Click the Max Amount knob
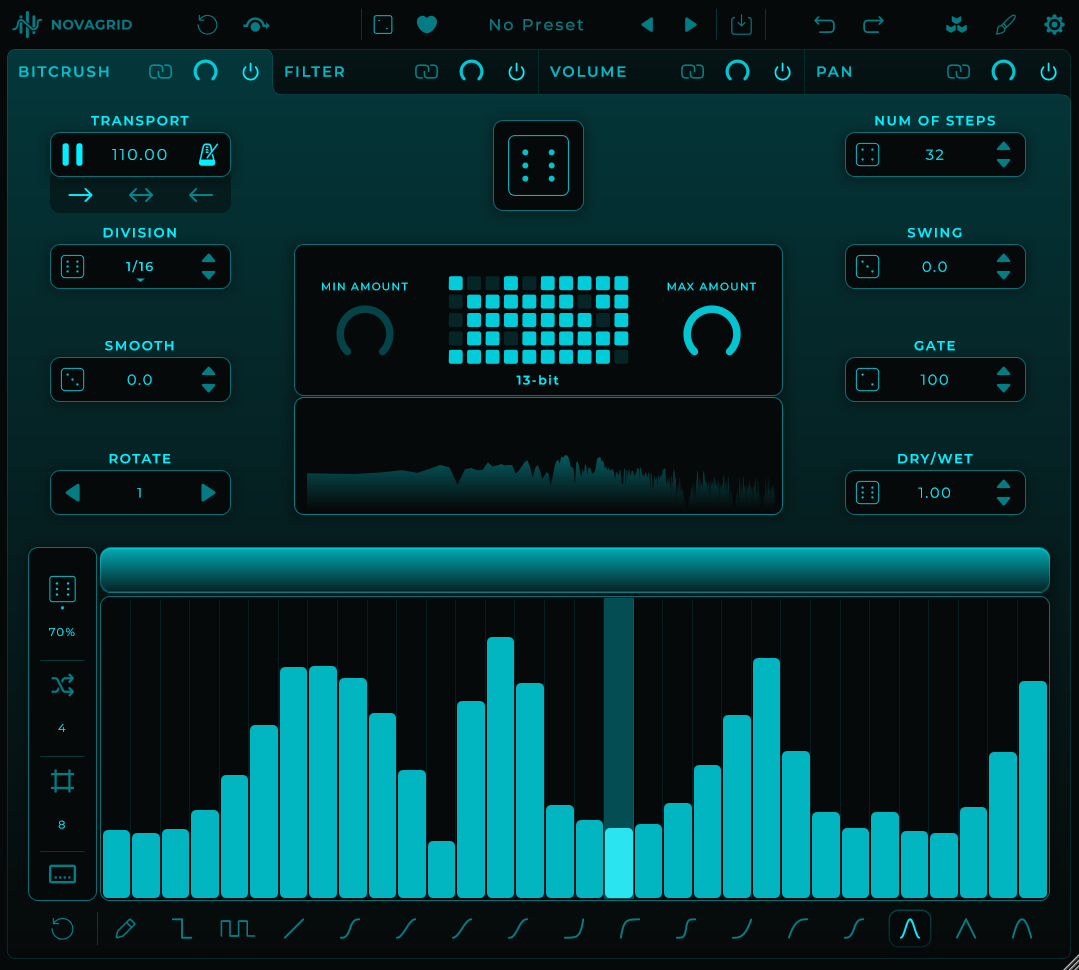The image size is (1079, 970). pyautogui.click(x=712, y=333)
